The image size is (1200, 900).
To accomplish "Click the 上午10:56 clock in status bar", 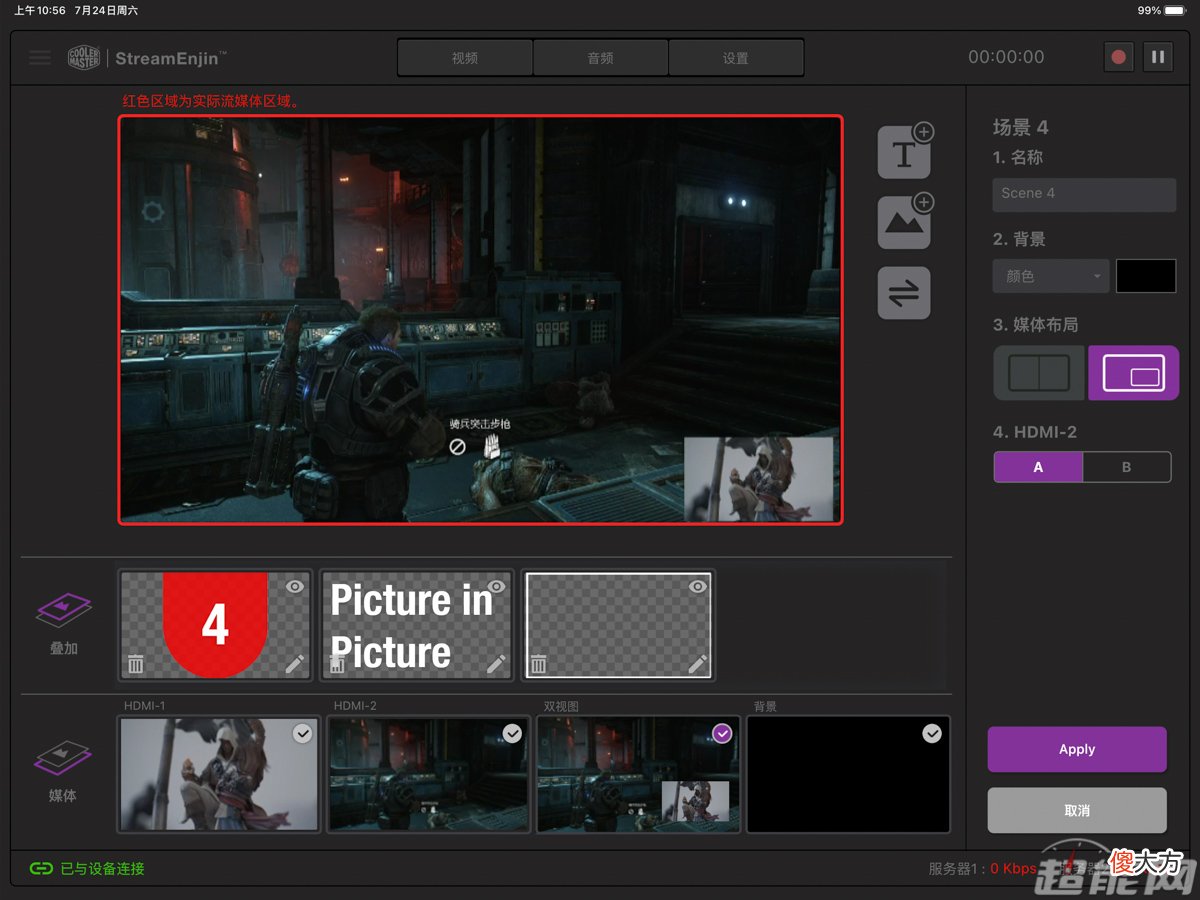I will point(40,10).
